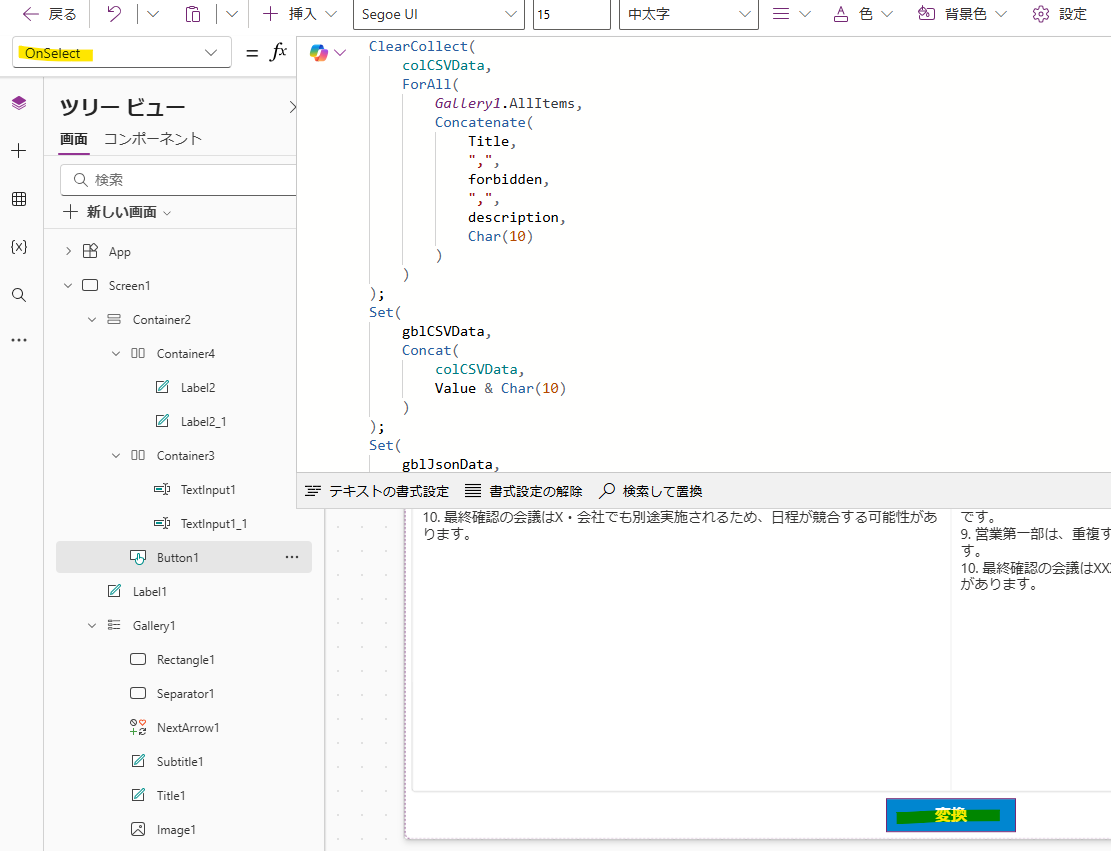Screen dimensions: 1111x851
Task: Click the font size field showing 15
Action: click(572, 14)
